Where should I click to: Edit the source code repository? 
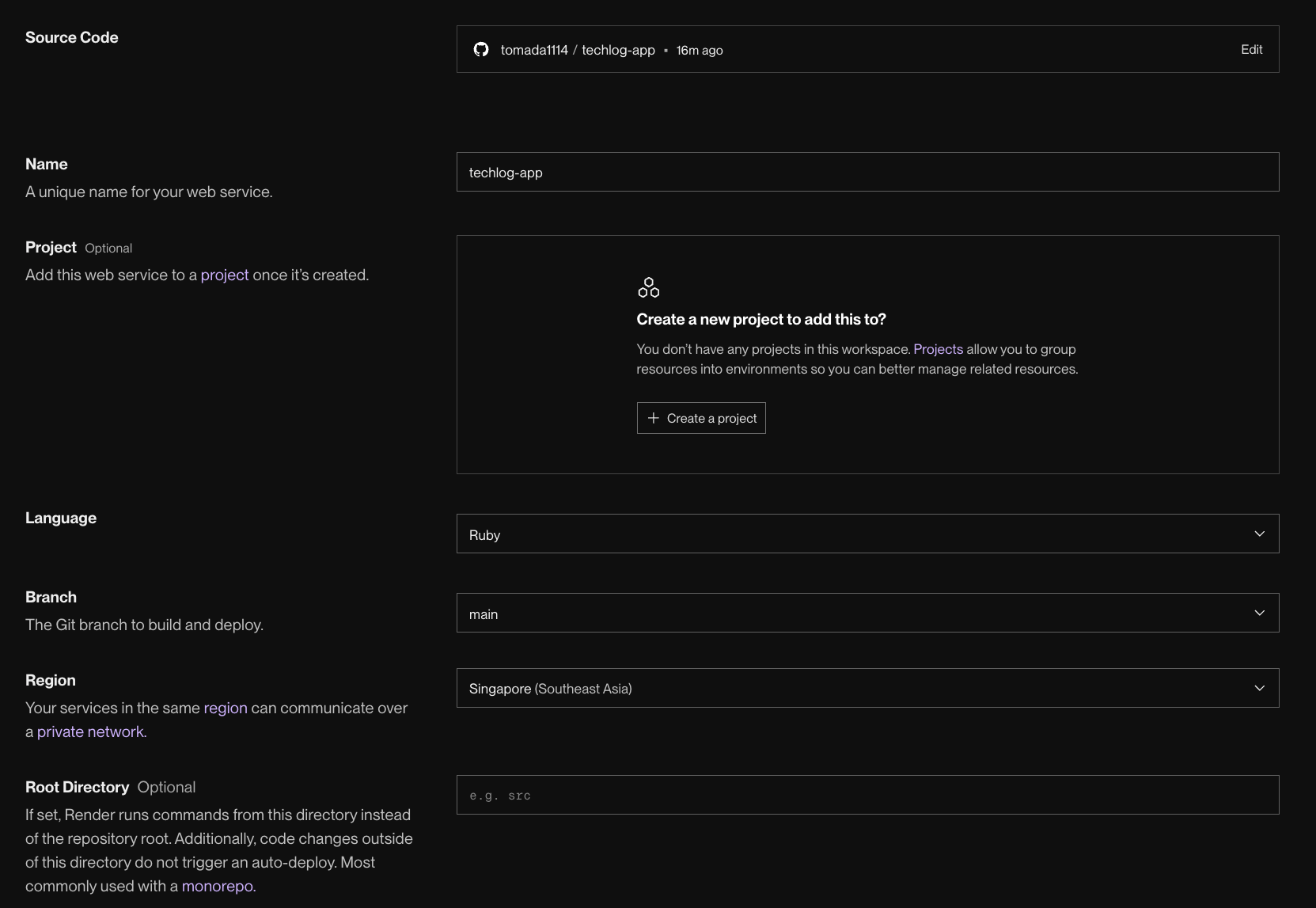1251,49
